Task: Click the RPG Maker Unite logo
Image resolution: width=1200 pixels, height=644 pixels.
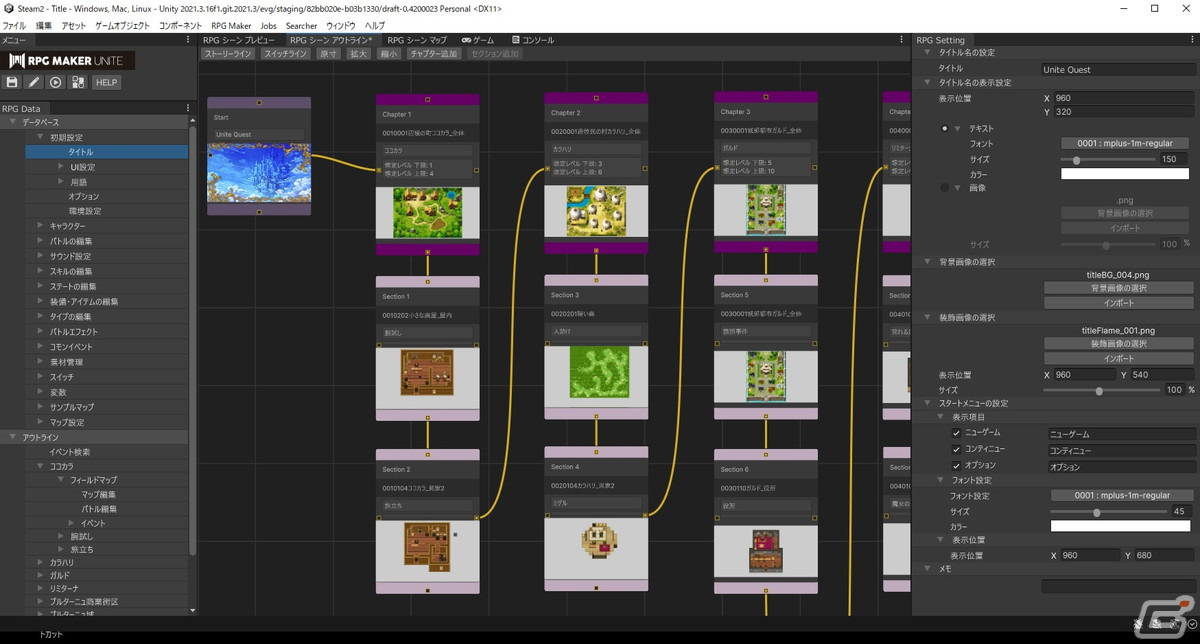Action: [69, 60]
